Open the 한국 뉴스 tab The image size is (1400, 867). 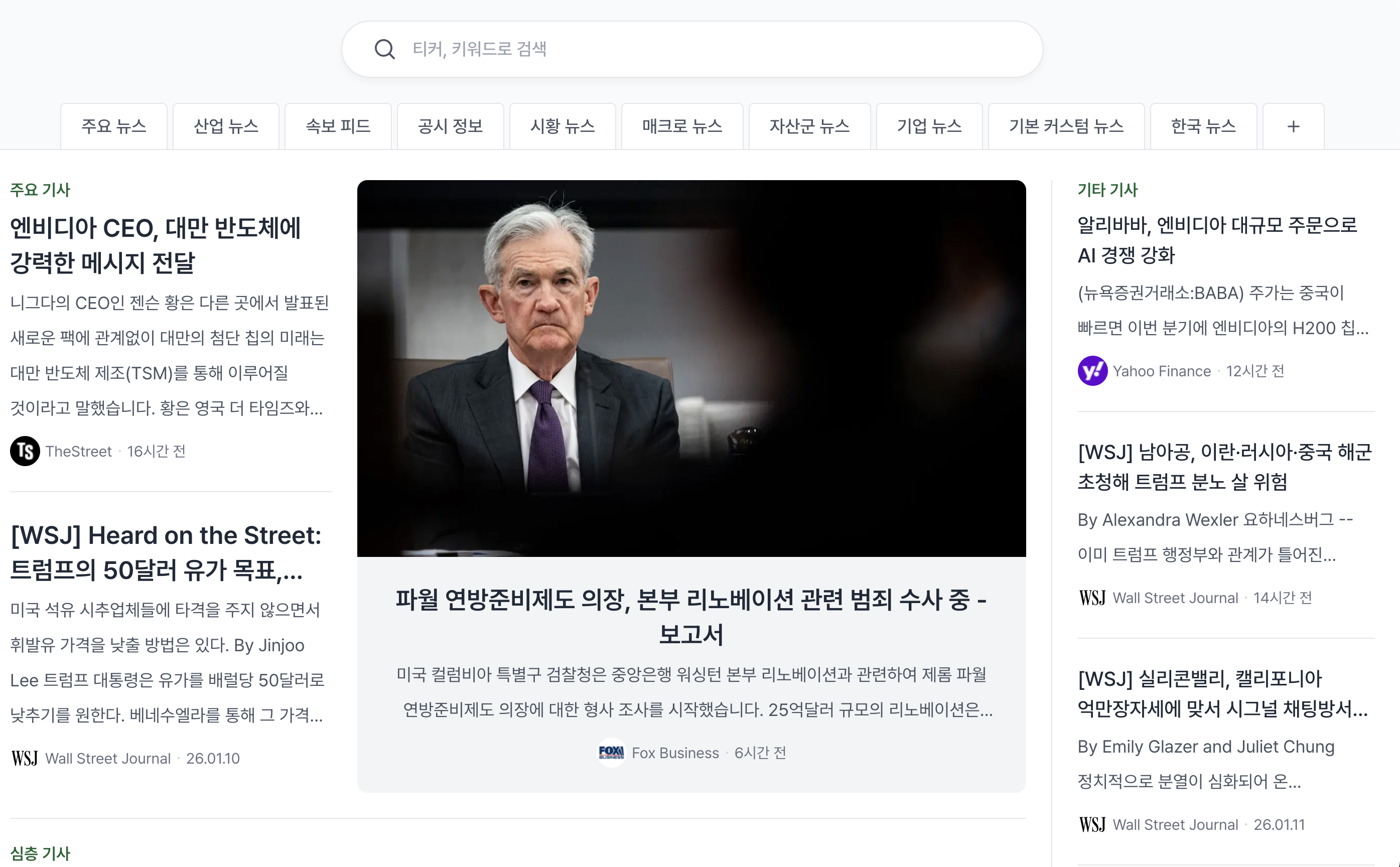click(1203, 126)
